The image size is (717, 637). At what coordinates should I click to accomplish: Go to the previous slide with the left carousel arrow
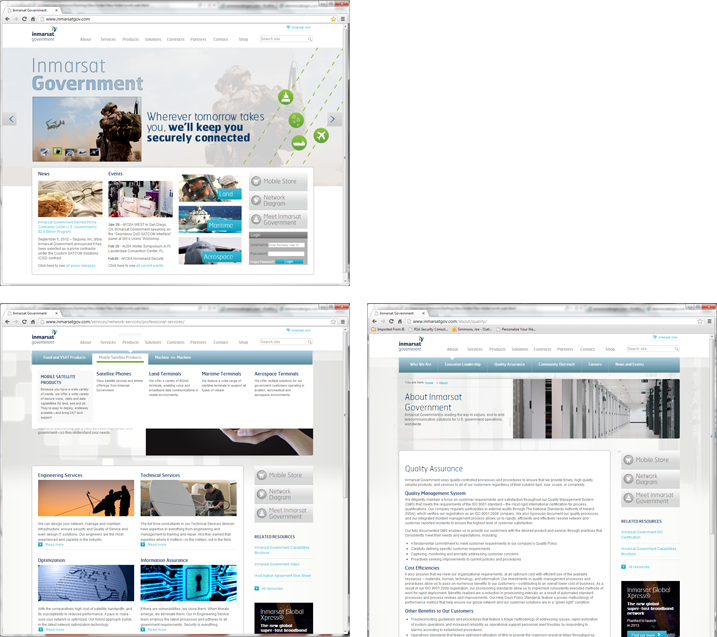(x=11, y=119)
